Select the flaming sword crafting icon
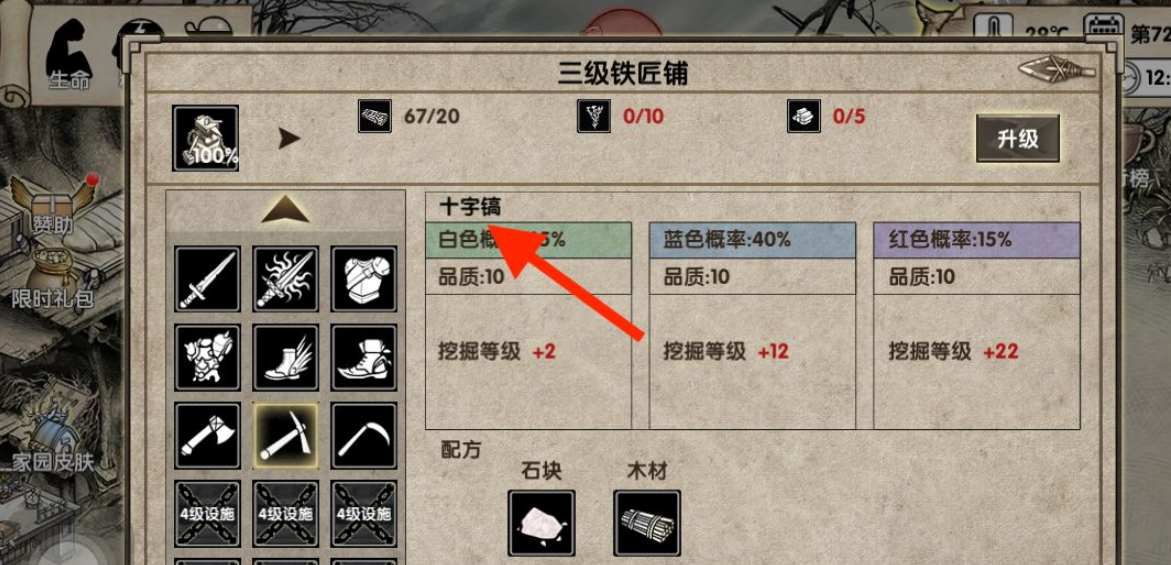 [285, 279]
